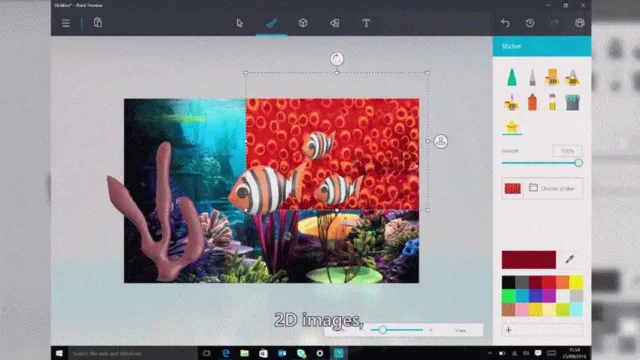Pick the bright yellow color swatch
Image resolution: width=640 pixels, height=360 pixels.
(576, 282)
